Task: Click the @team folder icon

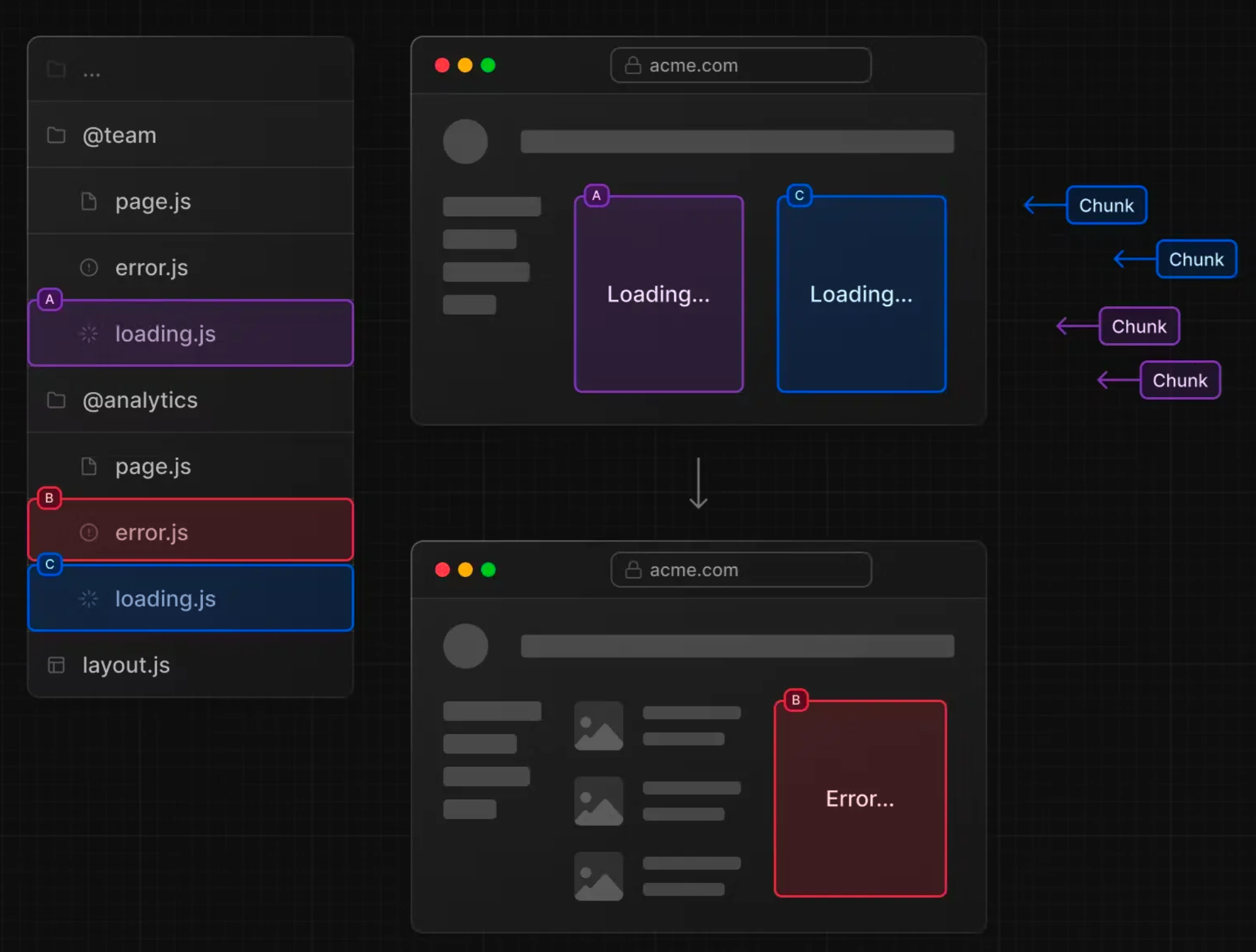Action: click(56, 135)
